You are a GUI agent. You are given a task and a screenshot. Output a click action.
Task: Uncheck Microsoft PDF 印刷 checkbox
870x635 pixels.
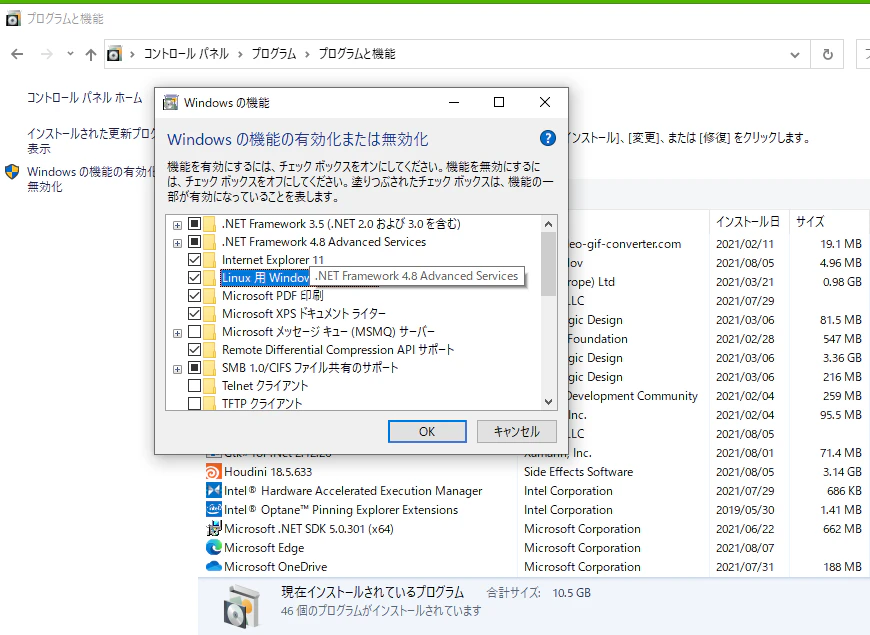(194, 295)
